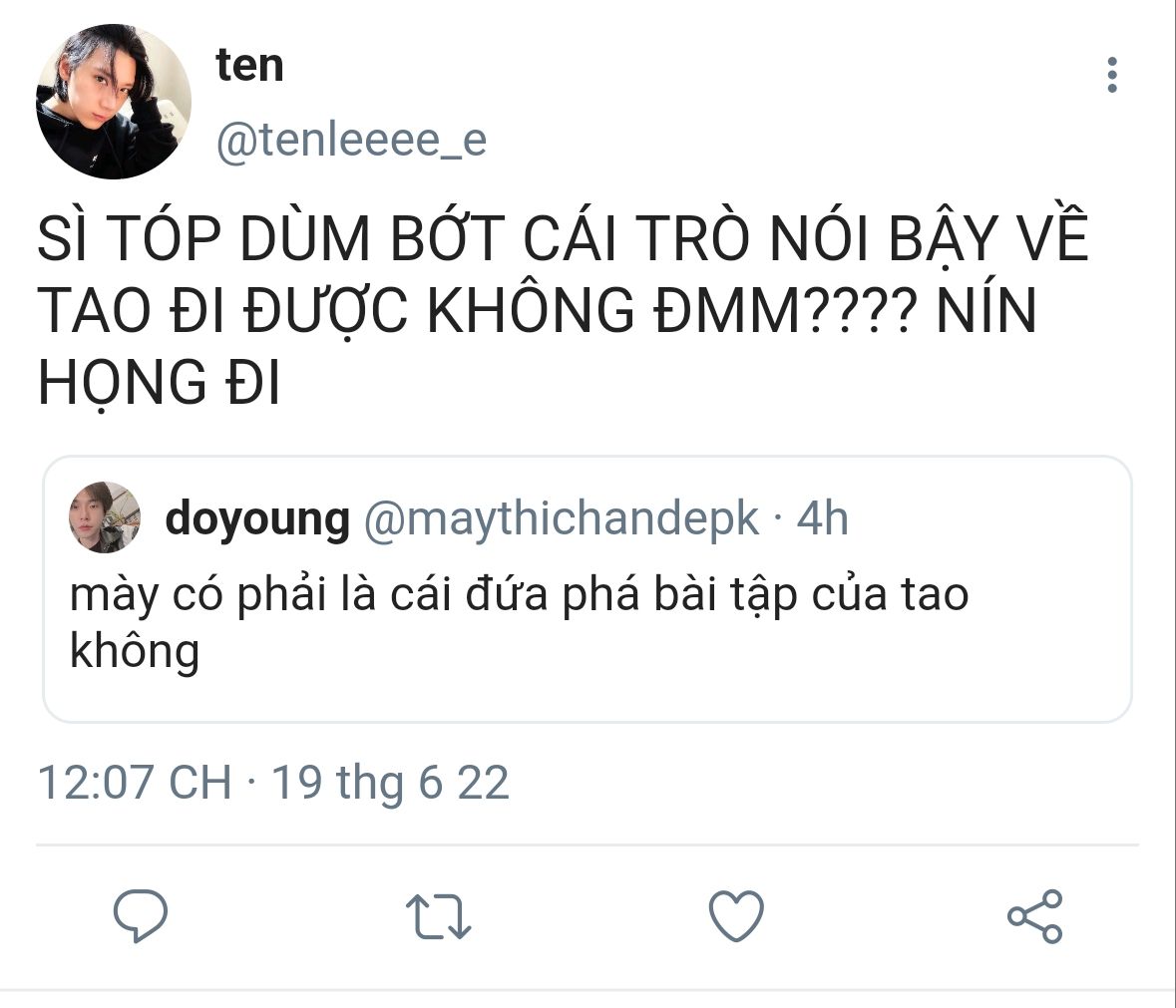Click the 12:07 CH timestamp
Image resolution: width=1176 pixels, height=1008 pixels.
(x=135, y=783)
